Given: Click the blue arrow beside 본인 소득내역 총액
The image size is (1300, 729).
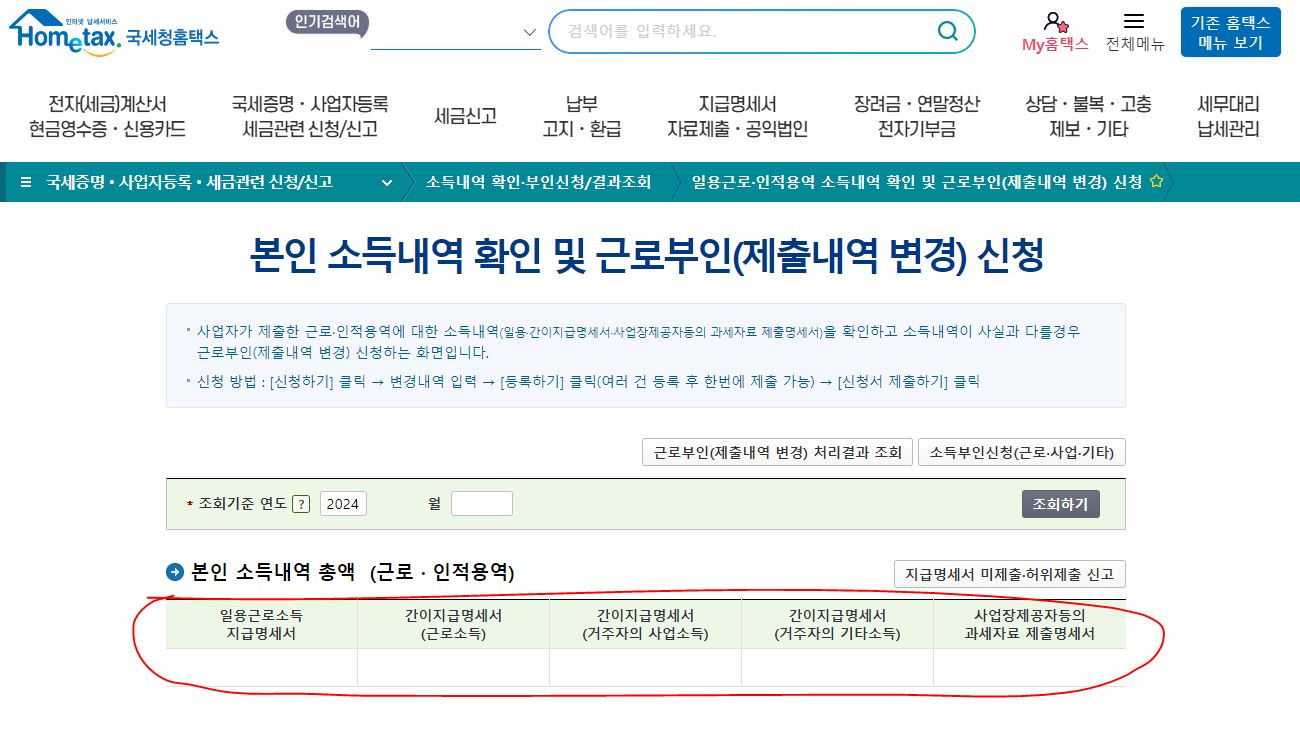Looking at the screenshot, I should [x=177, y=574].
